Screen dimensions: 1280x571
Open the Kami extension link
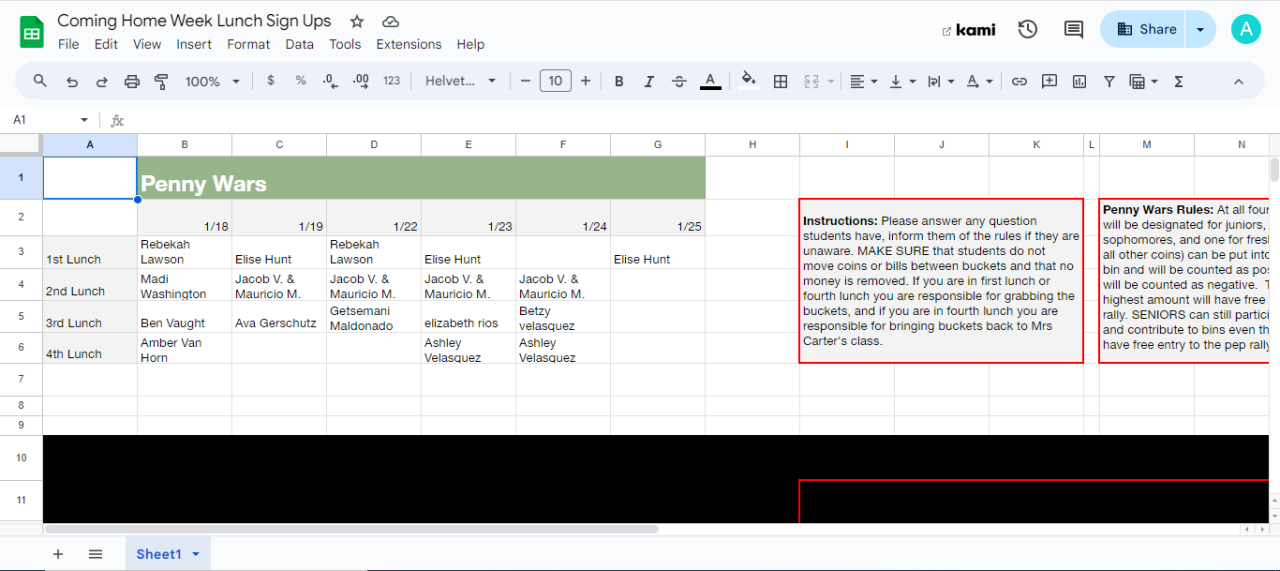(x=969, y=30)
